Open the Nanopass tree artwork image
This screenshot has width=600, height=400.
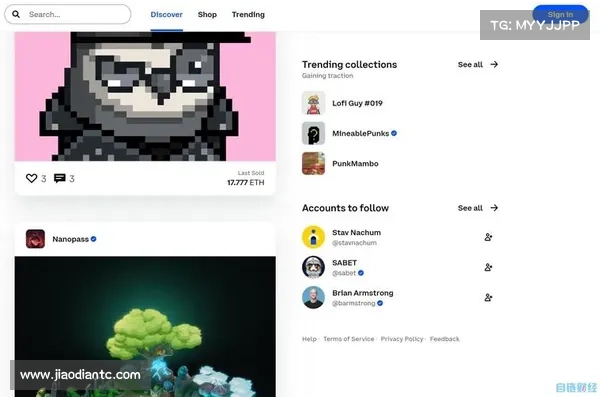(145, 327)
